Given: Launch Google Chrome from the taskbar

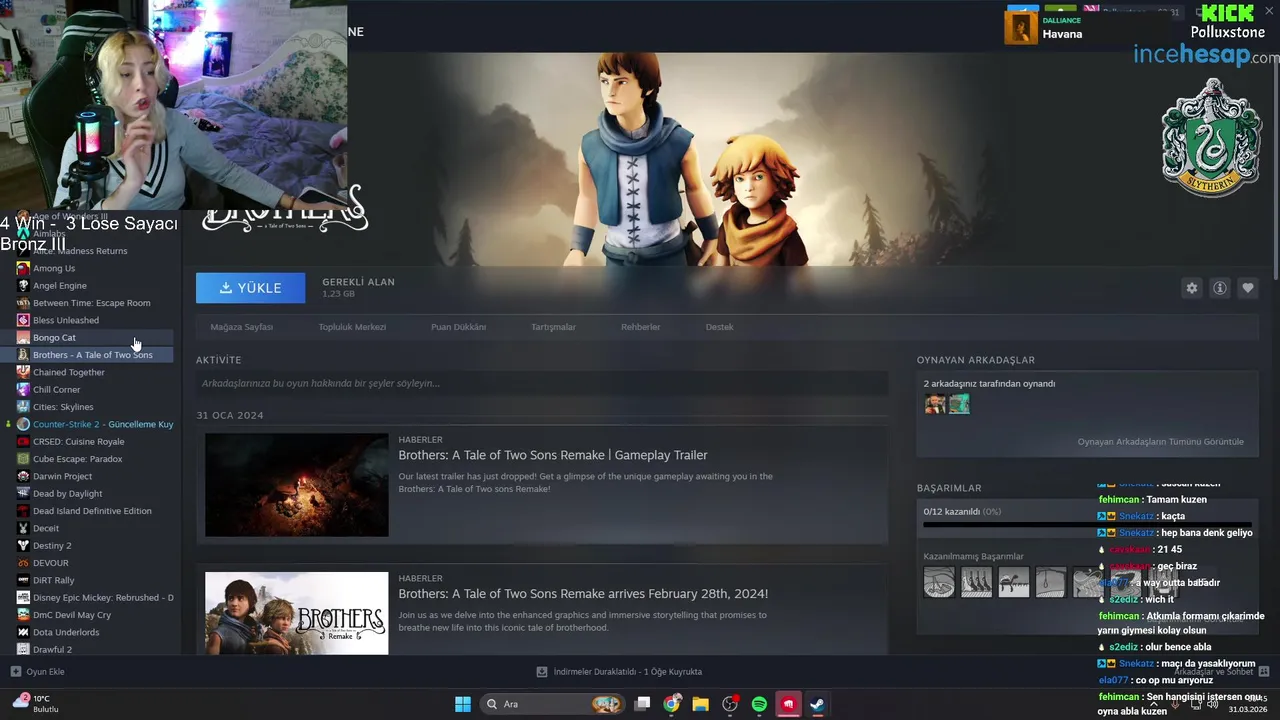Looking at the screenshot, I should pos(672,704).
